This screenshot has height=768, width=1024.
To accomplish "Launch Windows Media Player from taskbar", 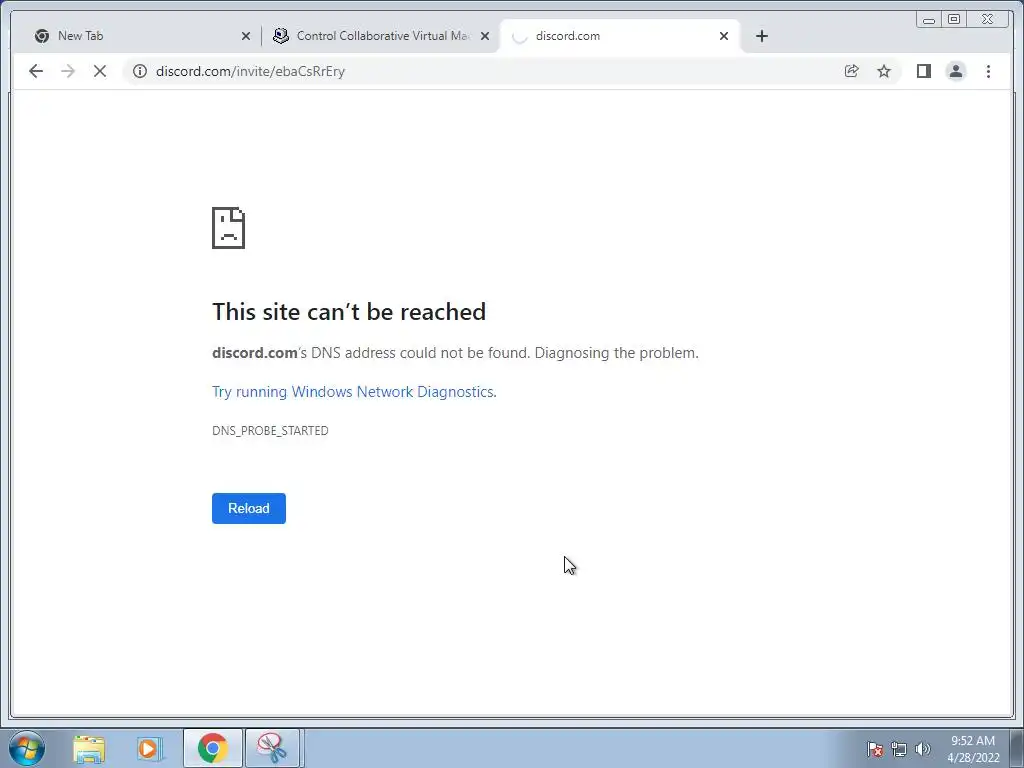I will (150, 748).
